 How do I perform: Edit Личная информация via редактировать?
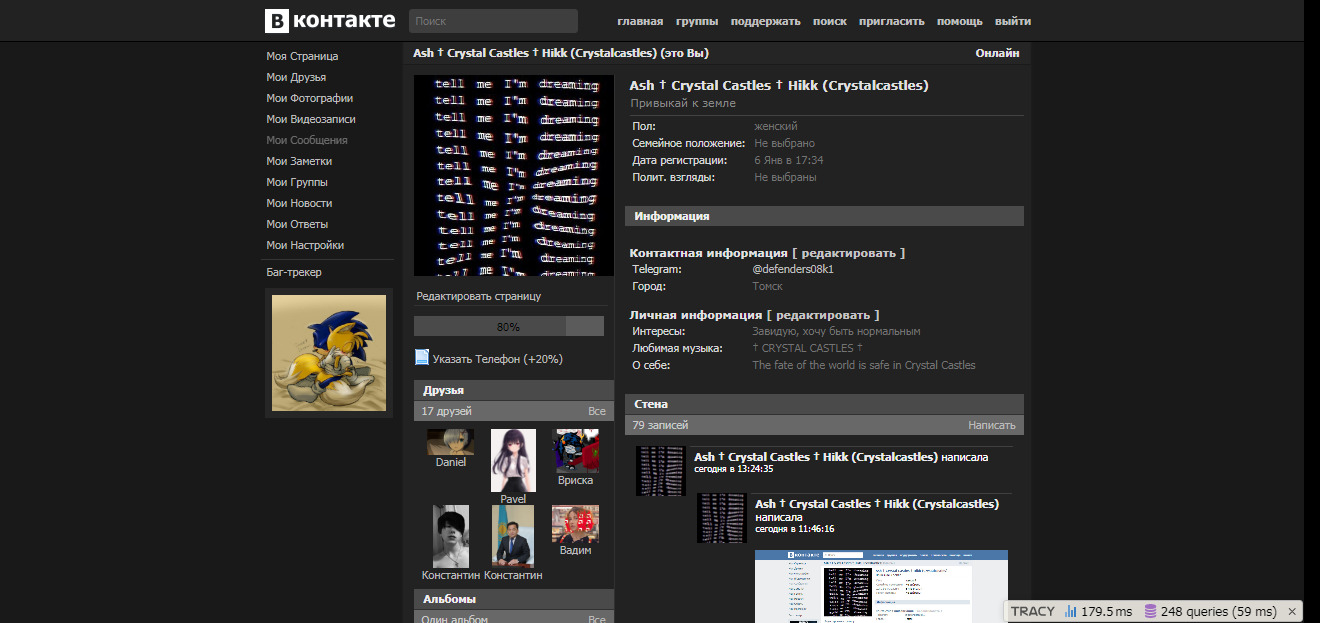click(x=823, y=315)
